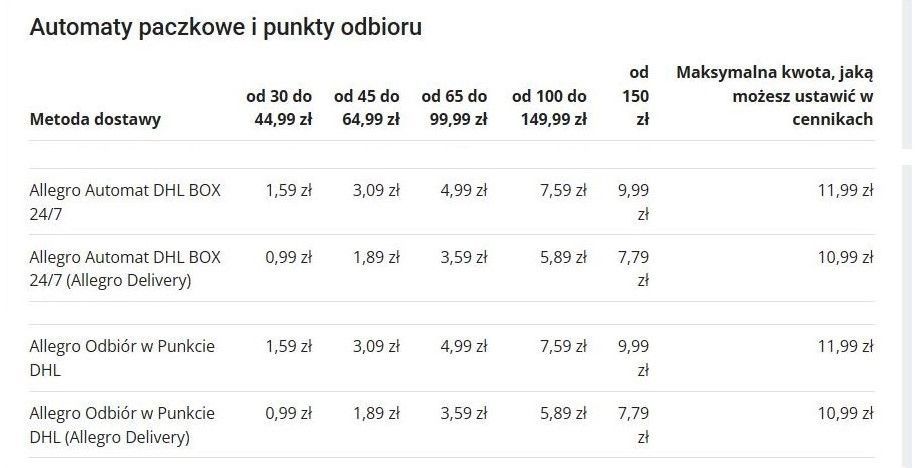Click the 'od 150 zł' column header
Viewport: 921px width, 468px height.
click(636, 96)
